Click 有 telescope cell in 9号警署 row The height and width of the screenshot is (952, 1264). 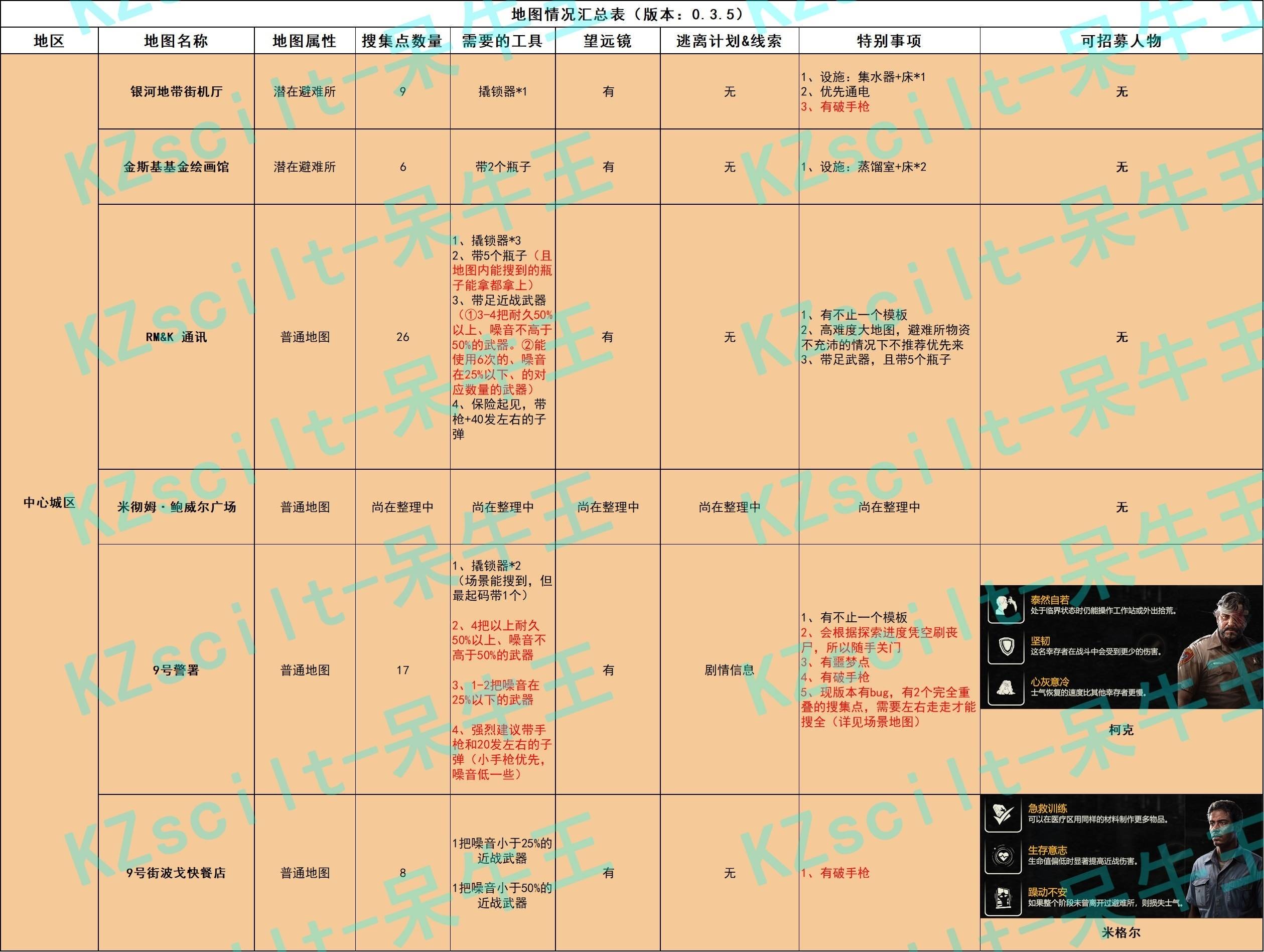[x=608, y=670]
